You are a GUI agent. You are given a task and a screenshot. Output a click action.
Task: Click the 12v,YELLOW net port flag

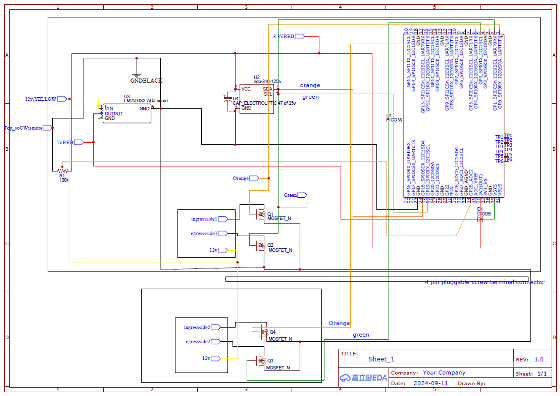point(62,99)
